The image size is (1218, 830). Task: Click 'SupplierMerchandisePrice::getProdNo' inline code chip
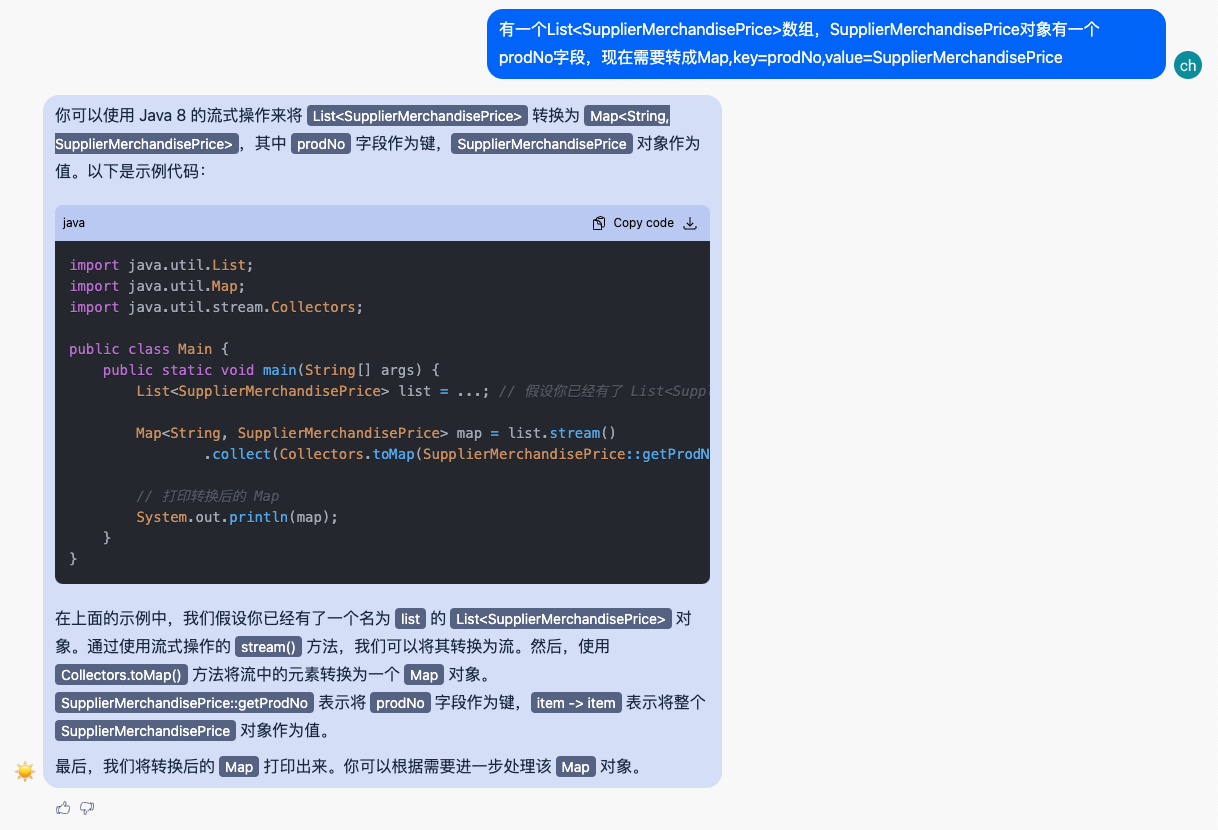pyautogui.click(x=185, y=703)
